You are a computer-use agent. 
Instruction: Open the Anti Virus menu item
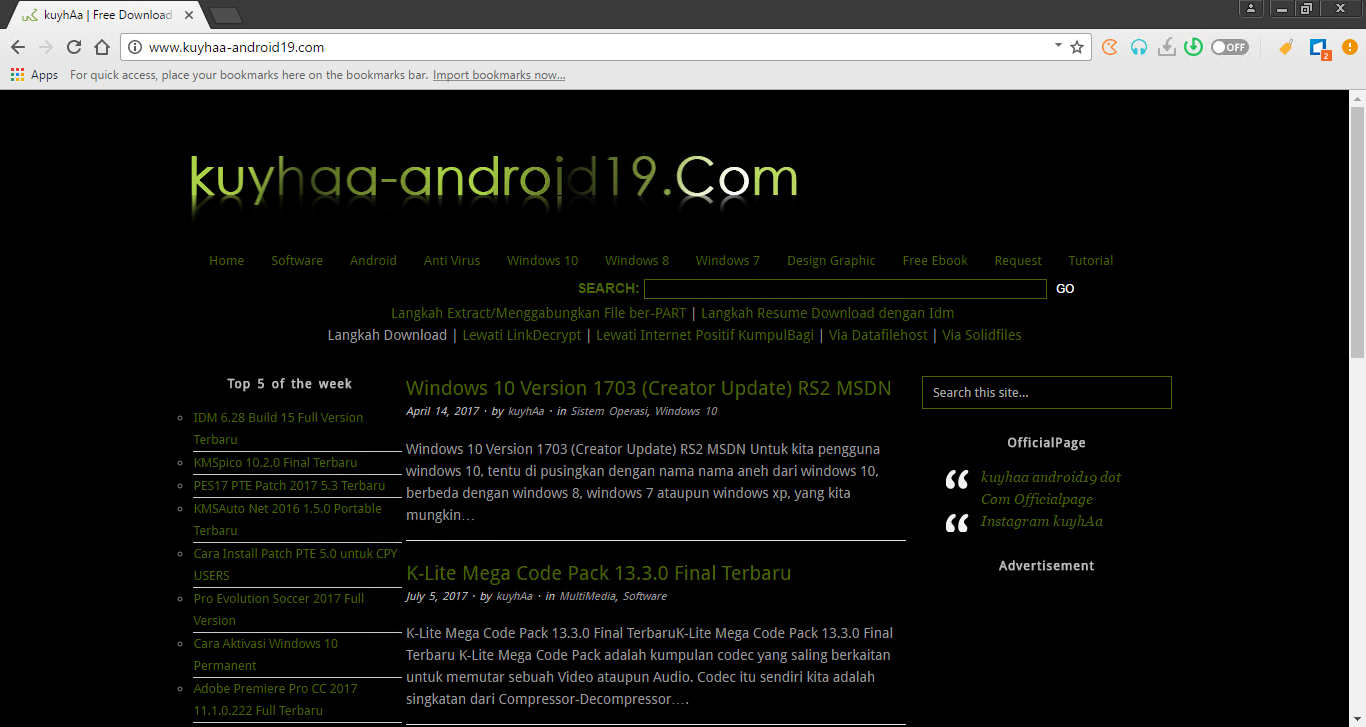tap(452, 260)
